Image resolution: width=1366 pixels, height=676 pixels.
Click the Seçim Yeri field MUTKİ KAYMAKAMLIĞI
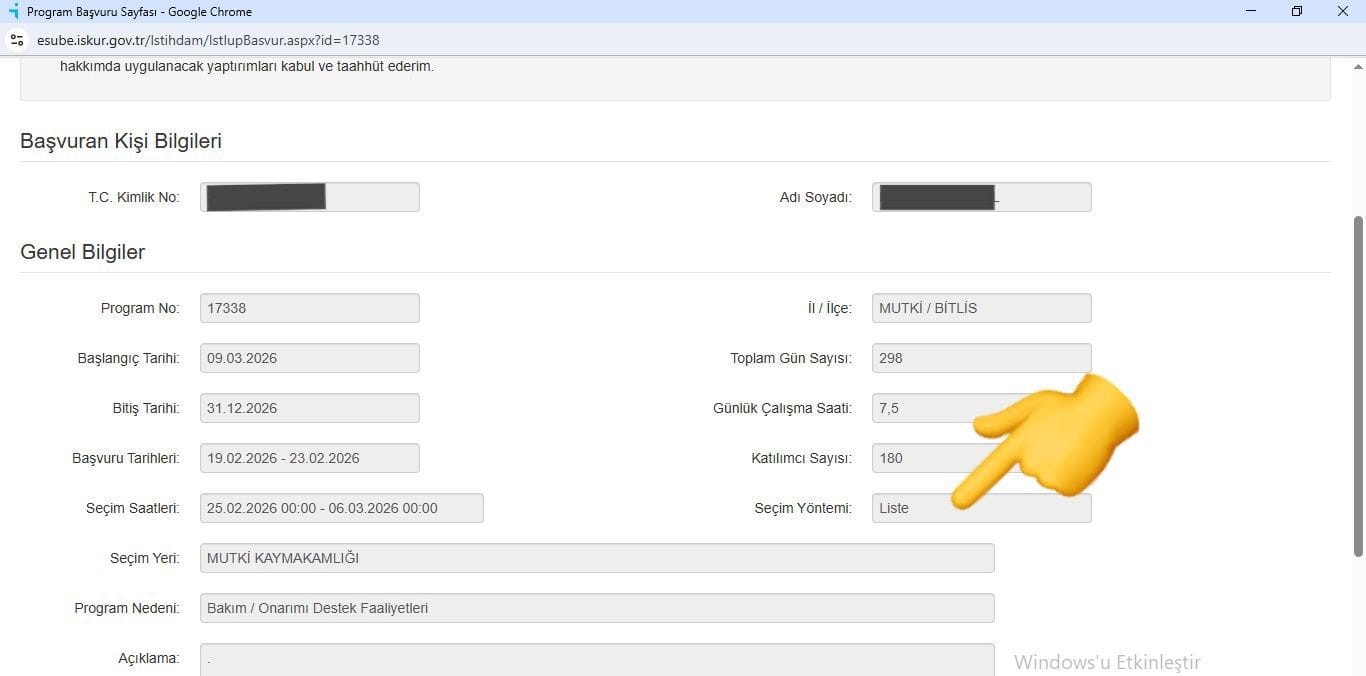point(597,558)
